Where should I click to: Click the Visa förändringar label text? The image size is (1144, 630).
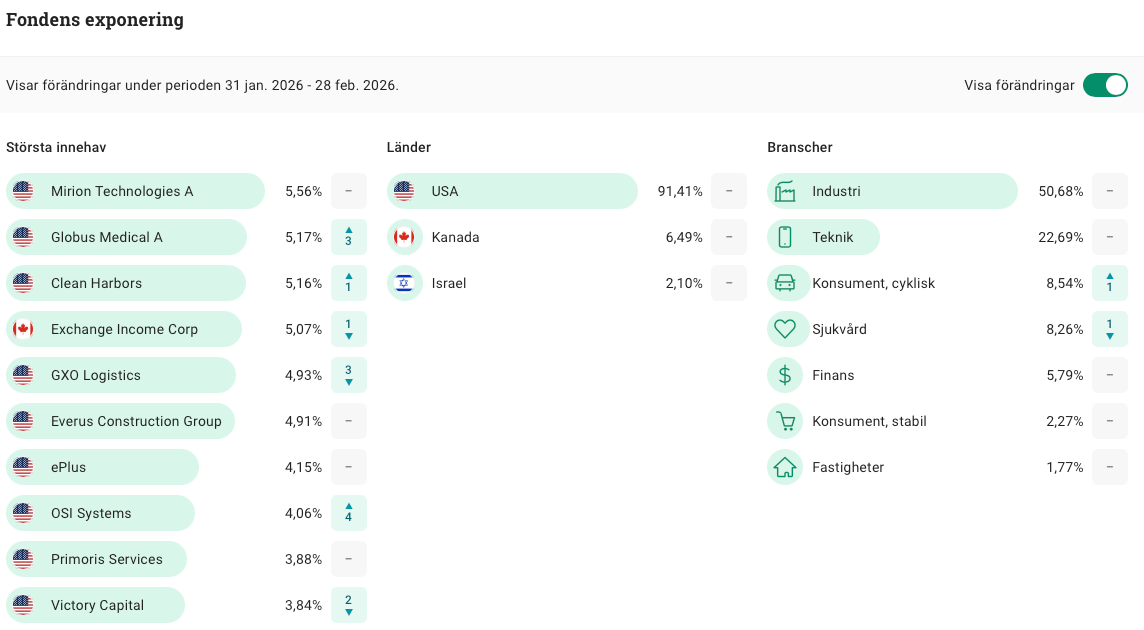(x=1019, y=85)
